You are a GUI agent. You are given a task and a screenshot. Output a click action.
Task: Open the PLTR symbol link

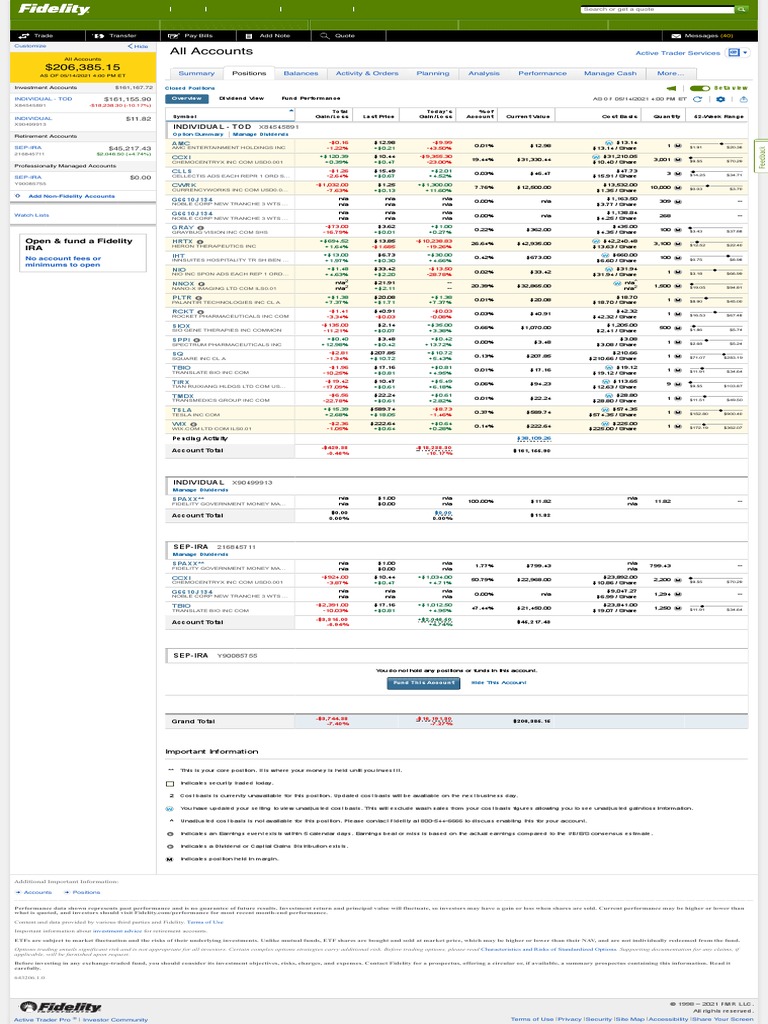click(182, 298)
